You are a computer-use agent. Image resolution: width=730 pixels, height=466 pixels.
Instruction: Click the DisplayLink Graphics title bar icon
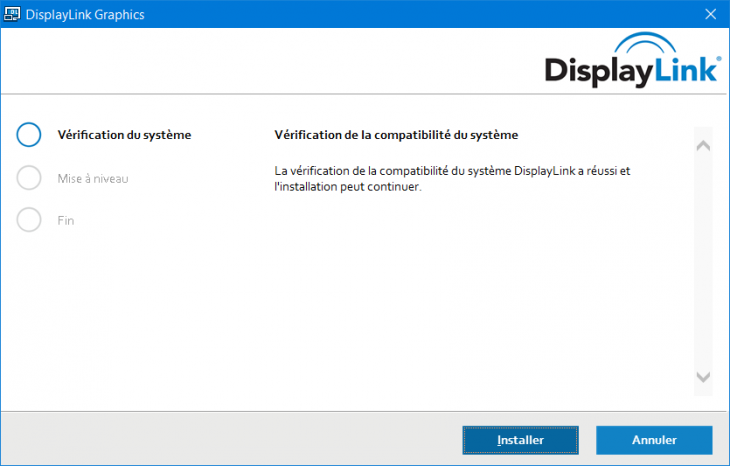click(12, 14)
